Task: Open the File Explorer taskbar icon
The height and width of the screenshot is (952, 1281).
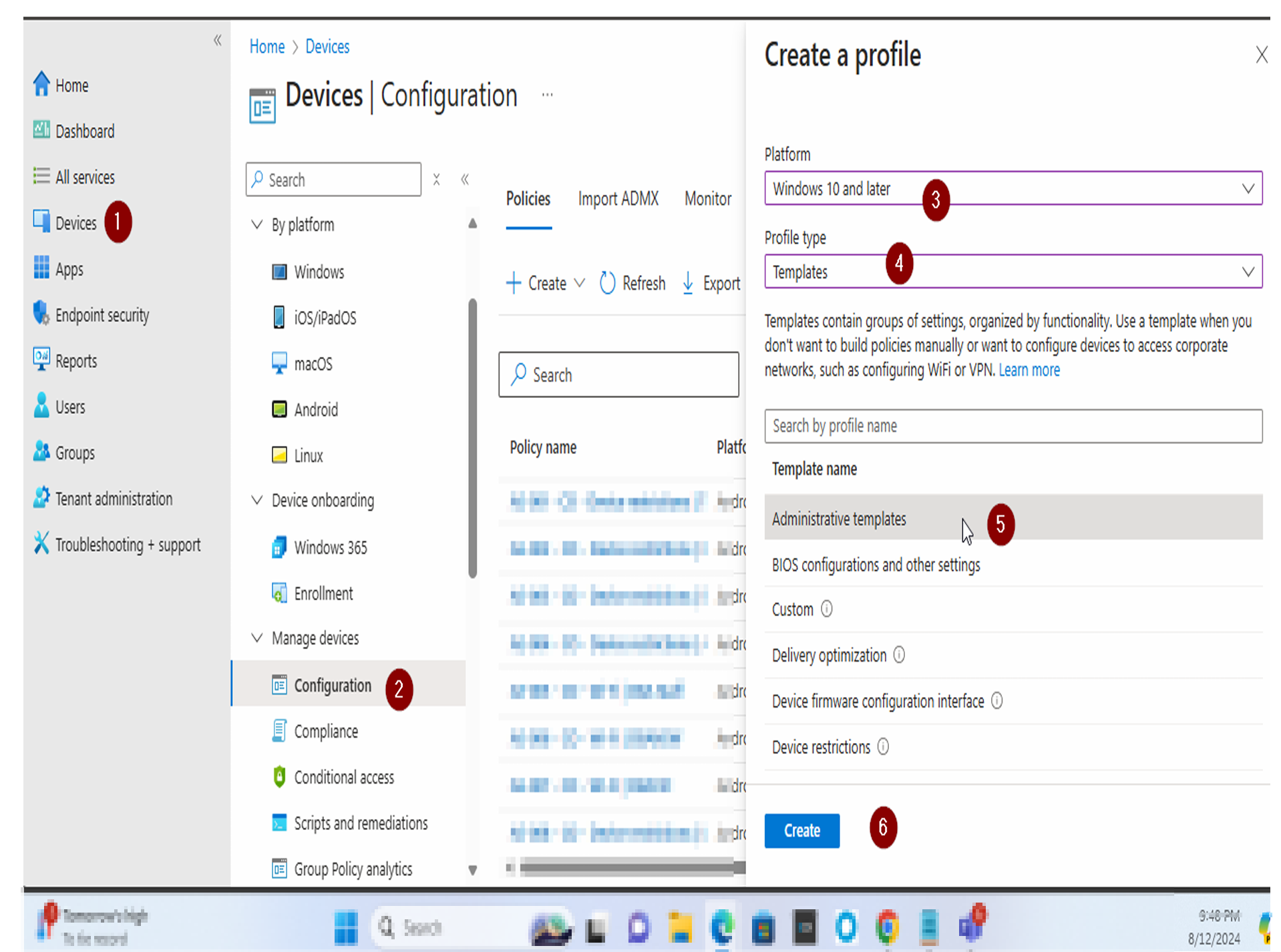Action: pos(680,927)
